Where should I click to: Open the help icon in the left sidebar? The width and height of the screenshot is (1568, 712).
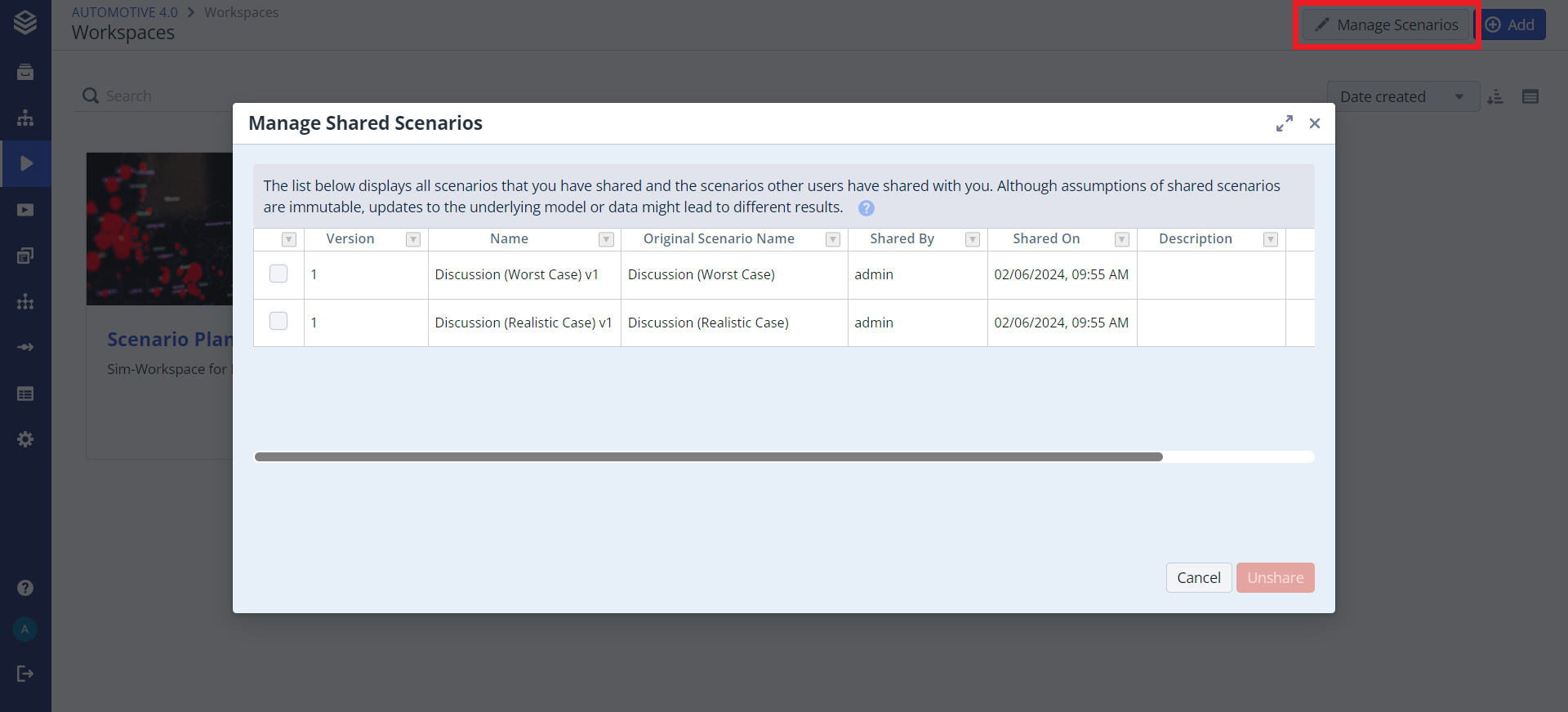coord(25,588)
